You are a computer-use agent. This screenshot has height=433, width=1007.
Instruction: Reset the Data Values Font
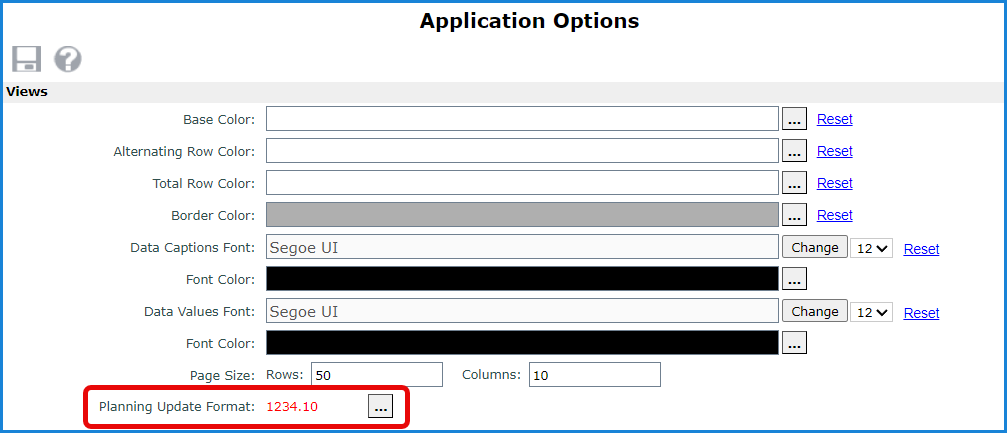click(x=921, y=313)
